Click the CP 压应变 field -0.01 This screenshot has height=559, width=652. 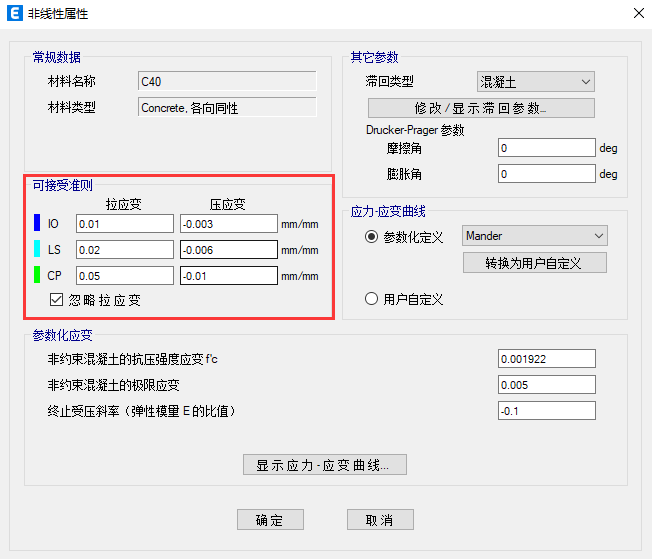point(229,275)
